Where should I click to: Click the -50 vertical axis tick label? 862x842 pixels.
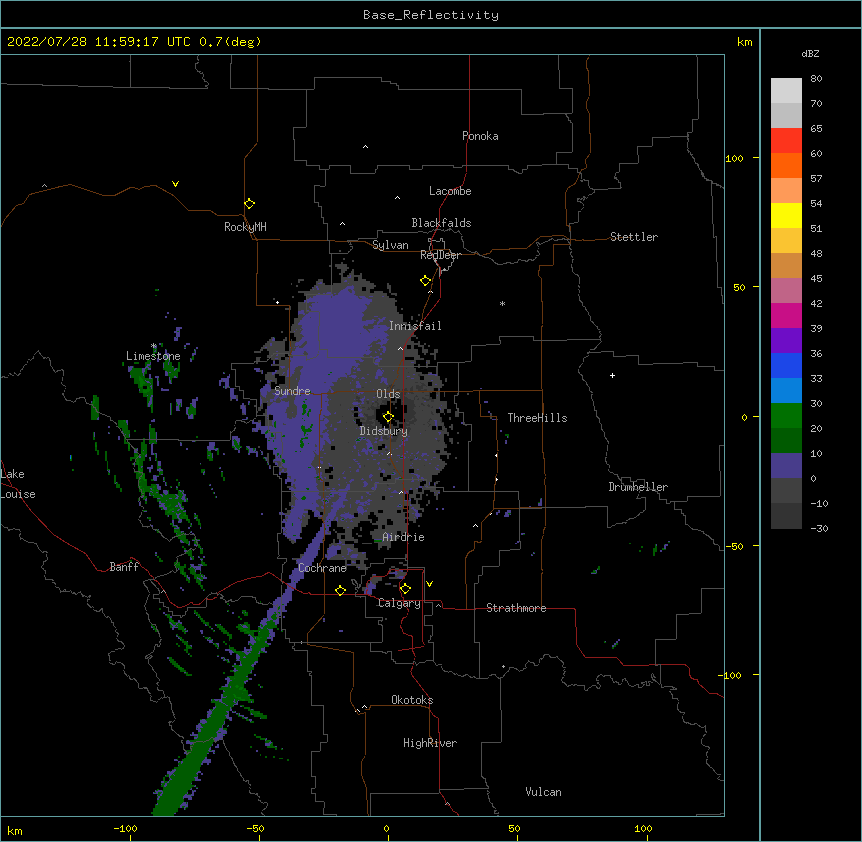click(734, 546)
